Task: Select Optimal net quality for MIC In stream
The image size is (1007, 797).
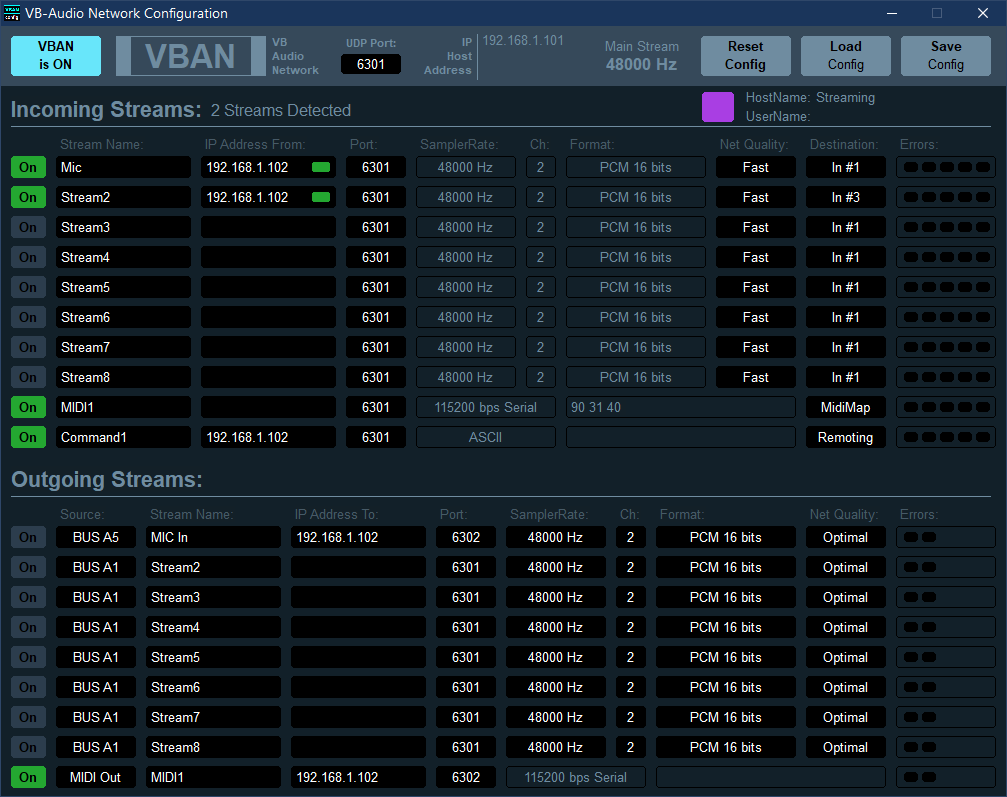Action: click(845, 537)
